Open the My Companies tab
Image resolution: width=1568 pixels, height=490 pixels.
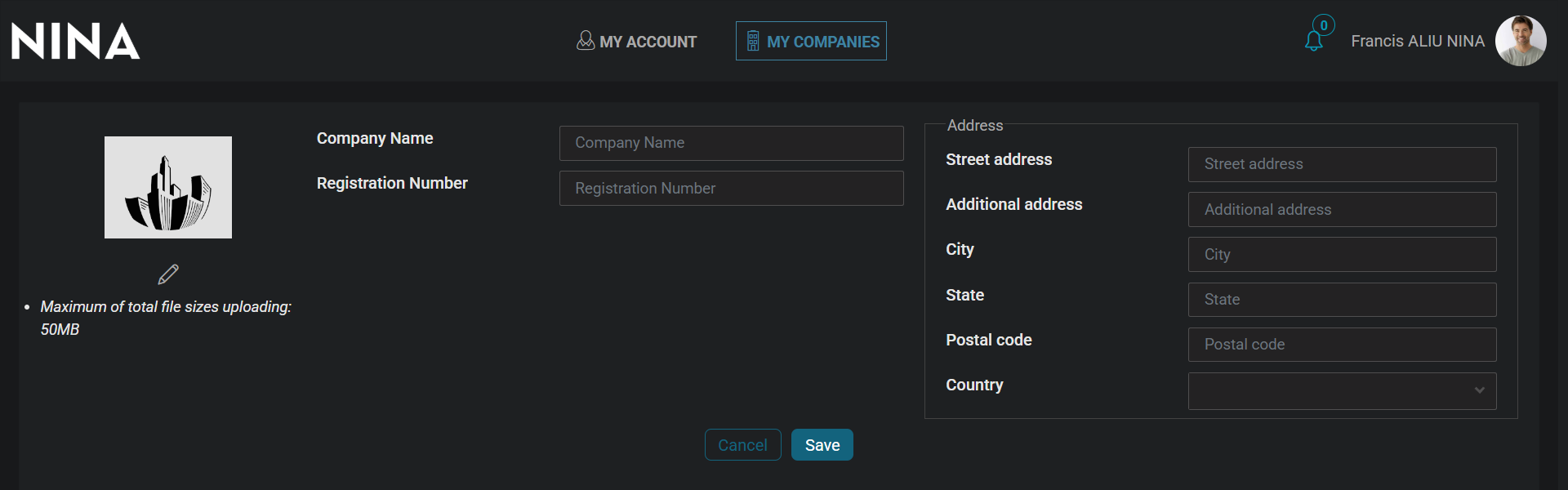tap(811, 42)
